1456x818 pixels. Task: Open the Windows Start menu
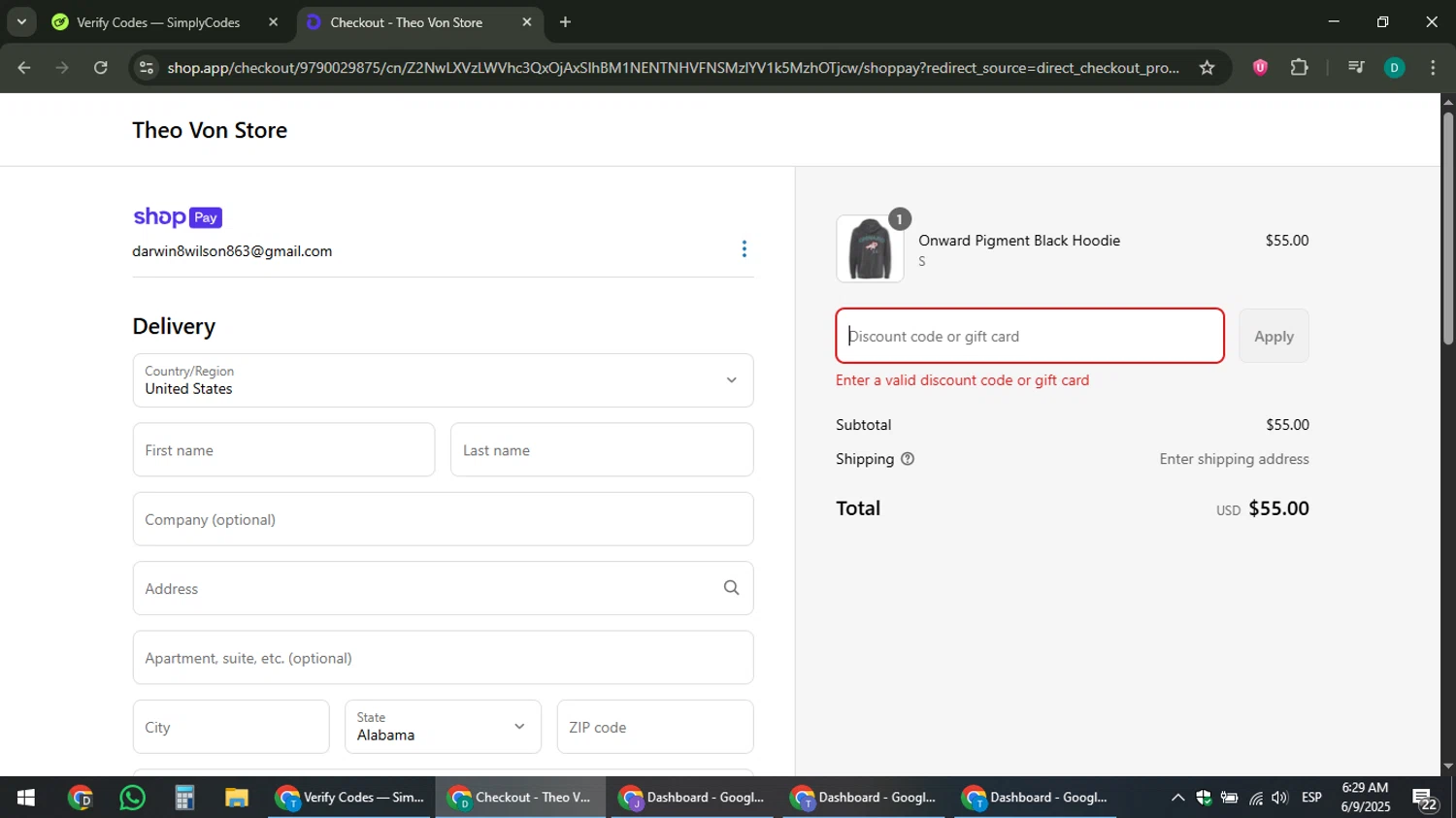click(25, 798)
